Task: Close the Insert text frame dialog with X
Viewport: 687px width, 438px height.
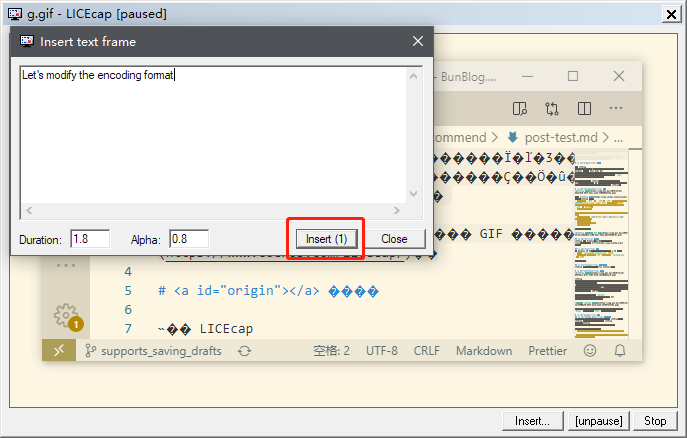Action: pyautogui.click(x=418, y=42)
